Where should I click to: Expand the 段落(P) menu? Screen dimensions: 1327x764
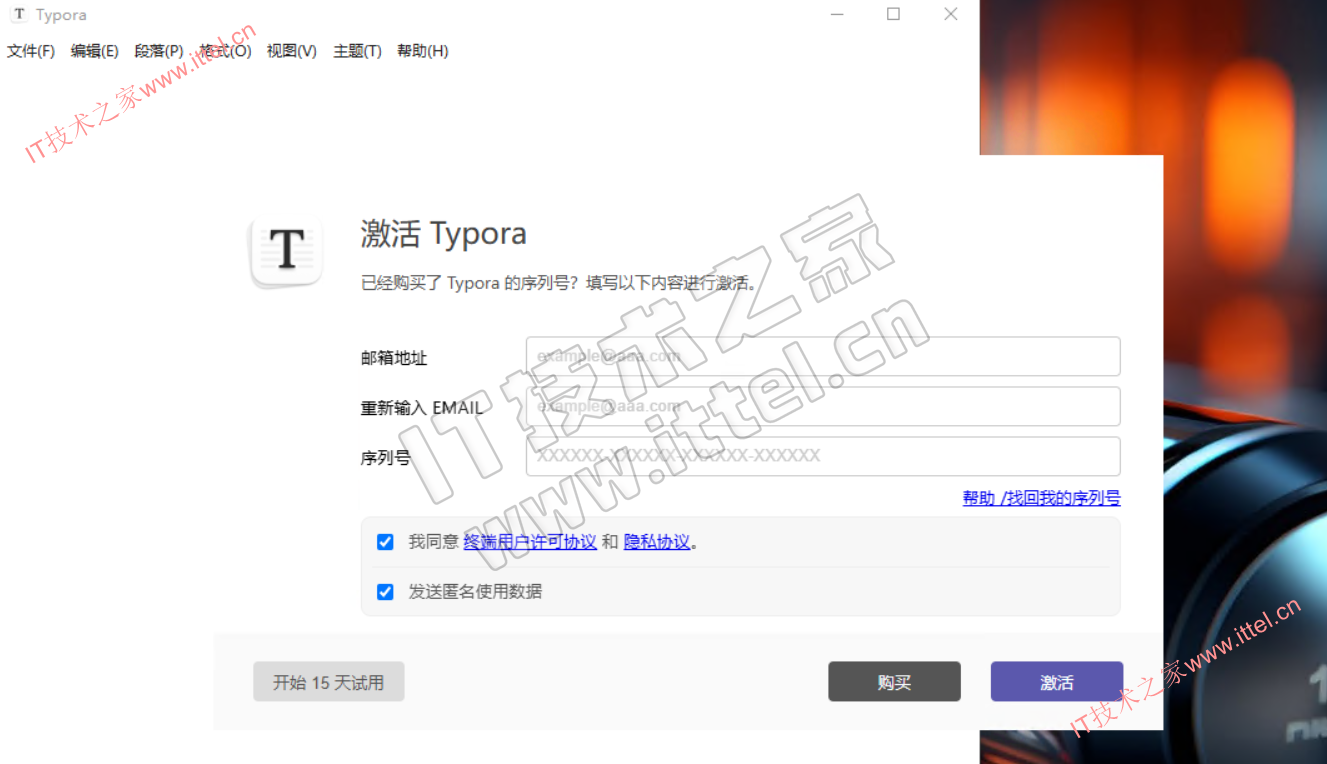click(159, 51)
